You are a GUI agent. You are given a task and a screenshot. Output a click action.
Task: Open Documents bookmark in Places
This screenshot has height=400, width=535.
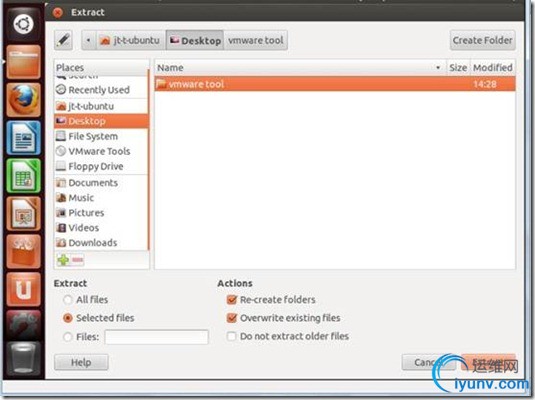tap(101, 183)
